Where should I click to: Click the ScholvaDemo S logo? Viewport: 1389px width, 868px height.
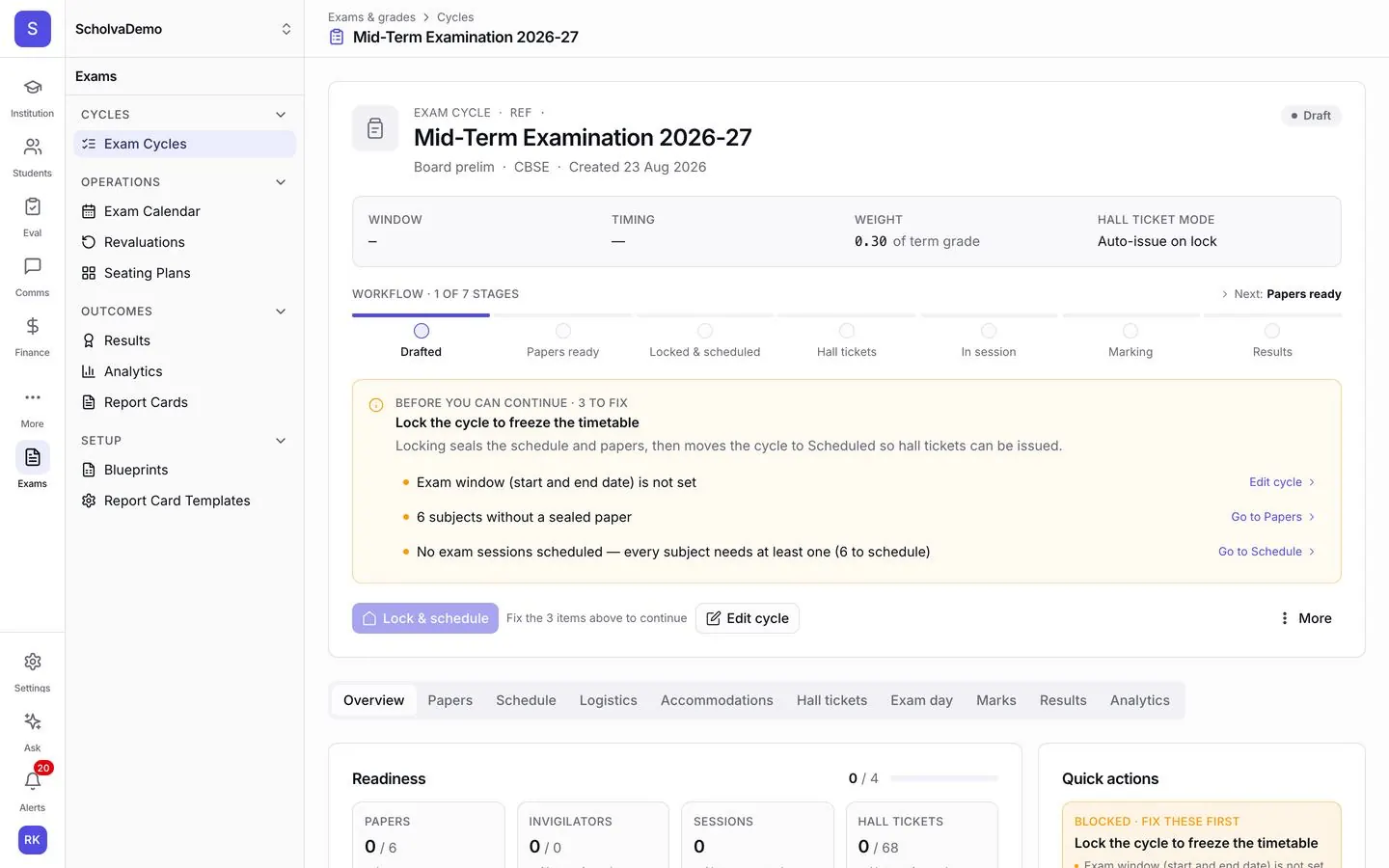click(x=32, y=29)
